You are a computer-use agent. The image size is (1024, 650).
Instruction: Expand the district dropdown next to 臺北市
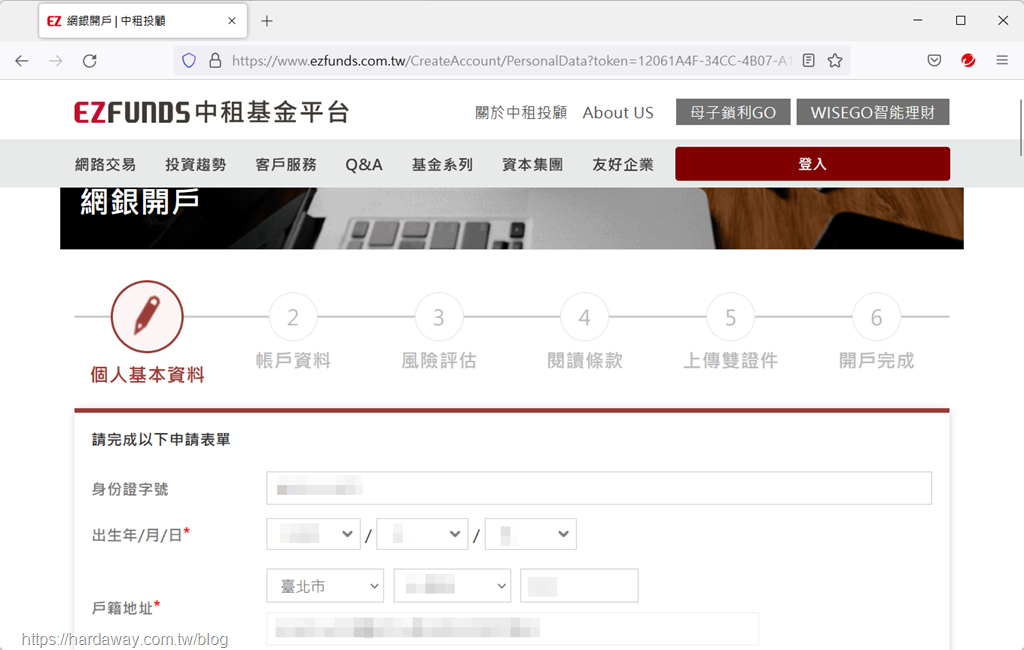pyautogui.click(x=452, y=586)
